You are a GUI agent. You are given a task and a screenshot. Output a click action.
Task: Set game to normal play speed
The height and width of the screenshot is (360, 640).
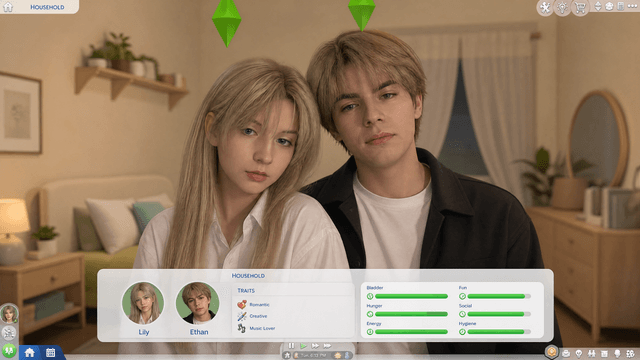(303, 346)
